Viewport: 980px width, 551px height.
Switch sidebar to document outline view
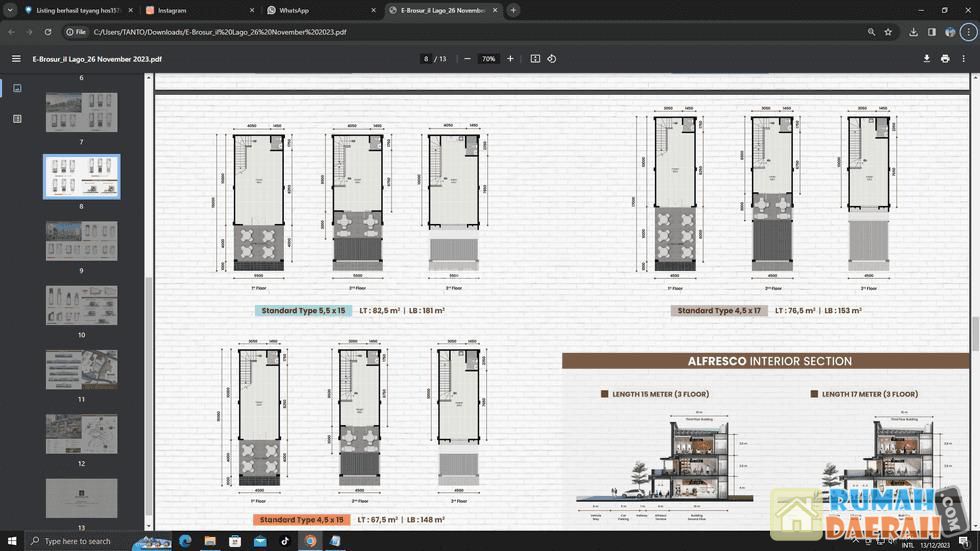pos(17,119)
